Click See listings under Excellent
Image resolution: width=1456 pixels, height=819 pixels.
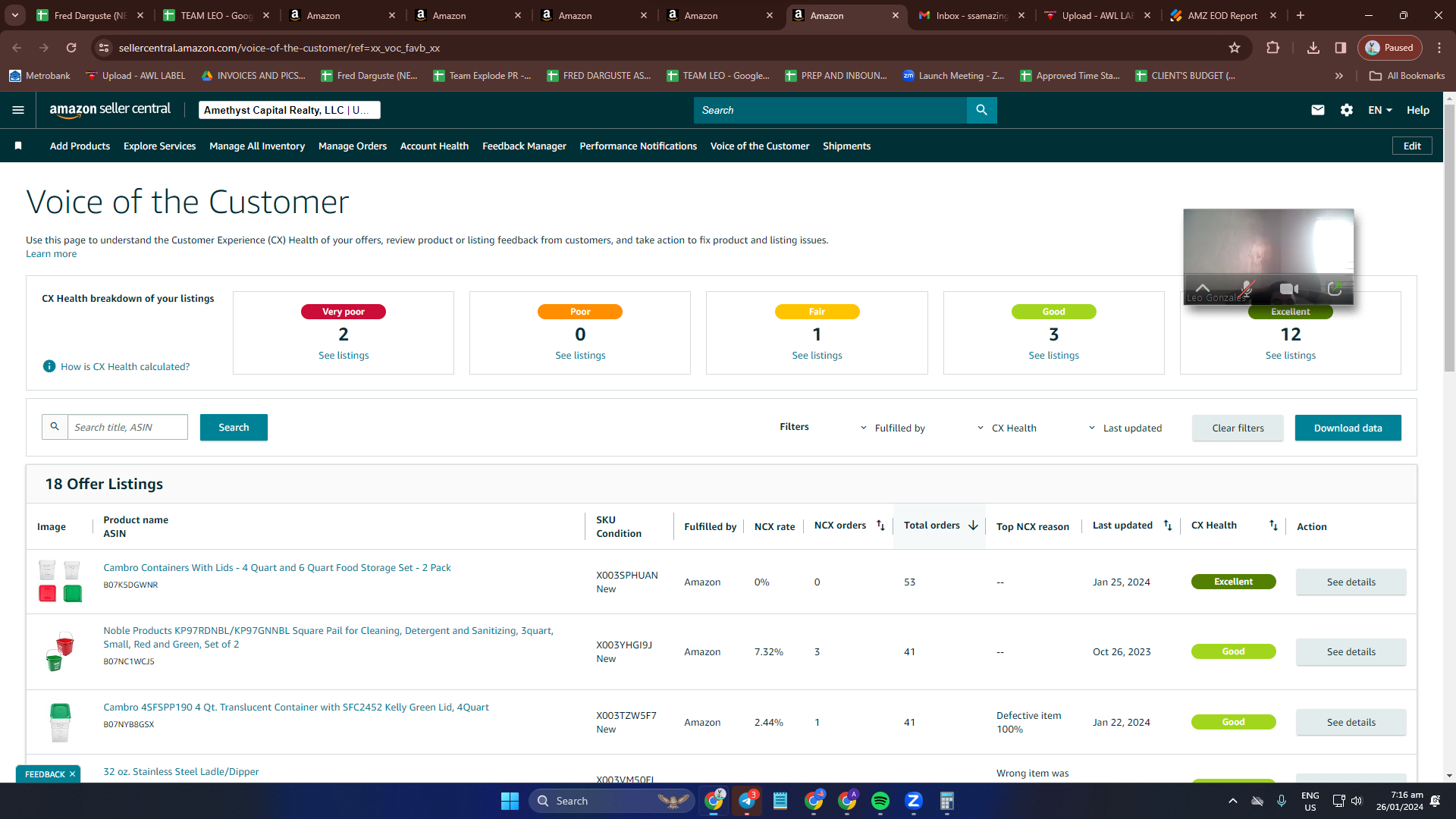pos(1290,356)
